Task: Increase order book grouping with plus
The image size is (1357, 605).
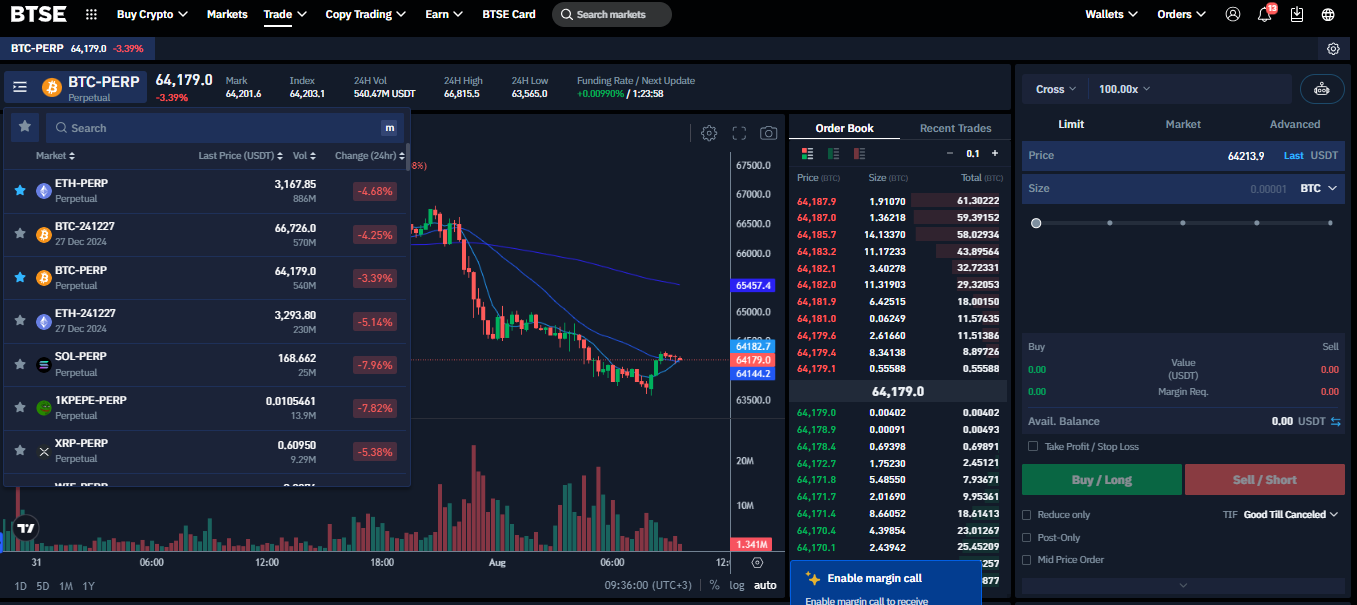Action: coord(994,153)
